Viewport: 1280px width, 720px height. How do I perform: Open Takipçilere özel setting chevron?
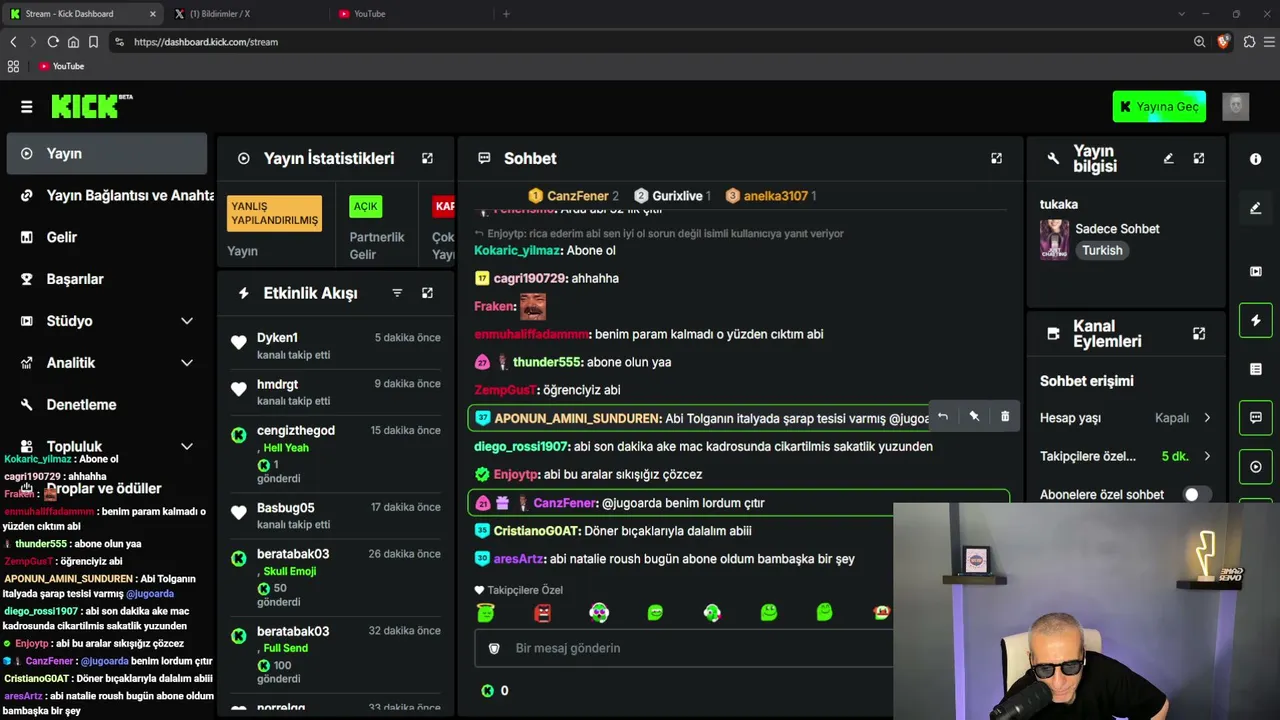[x=1207, y=456]
